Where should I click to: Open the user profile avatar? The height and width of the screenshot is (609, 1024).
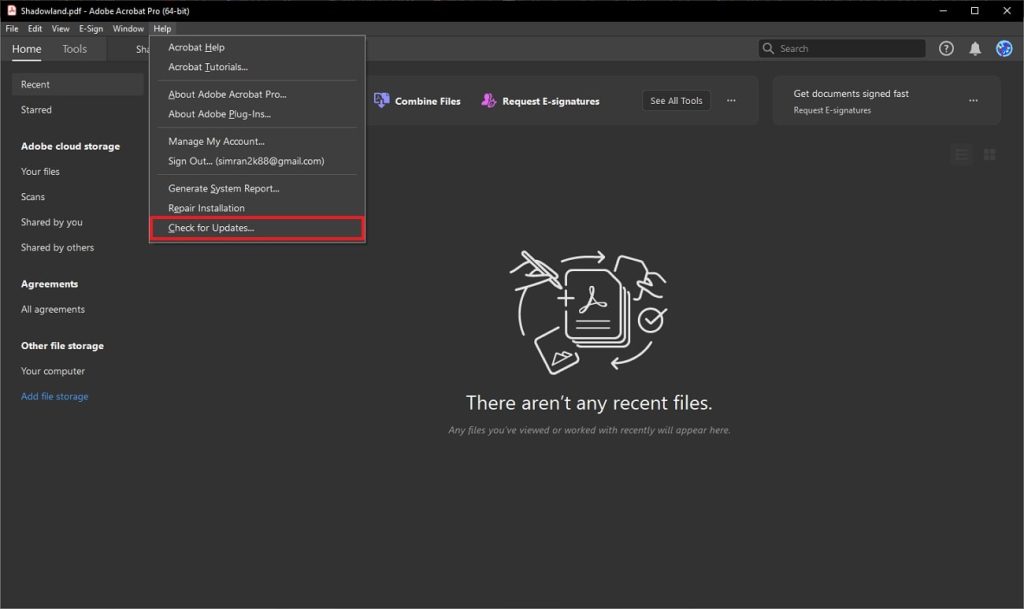1004,48
